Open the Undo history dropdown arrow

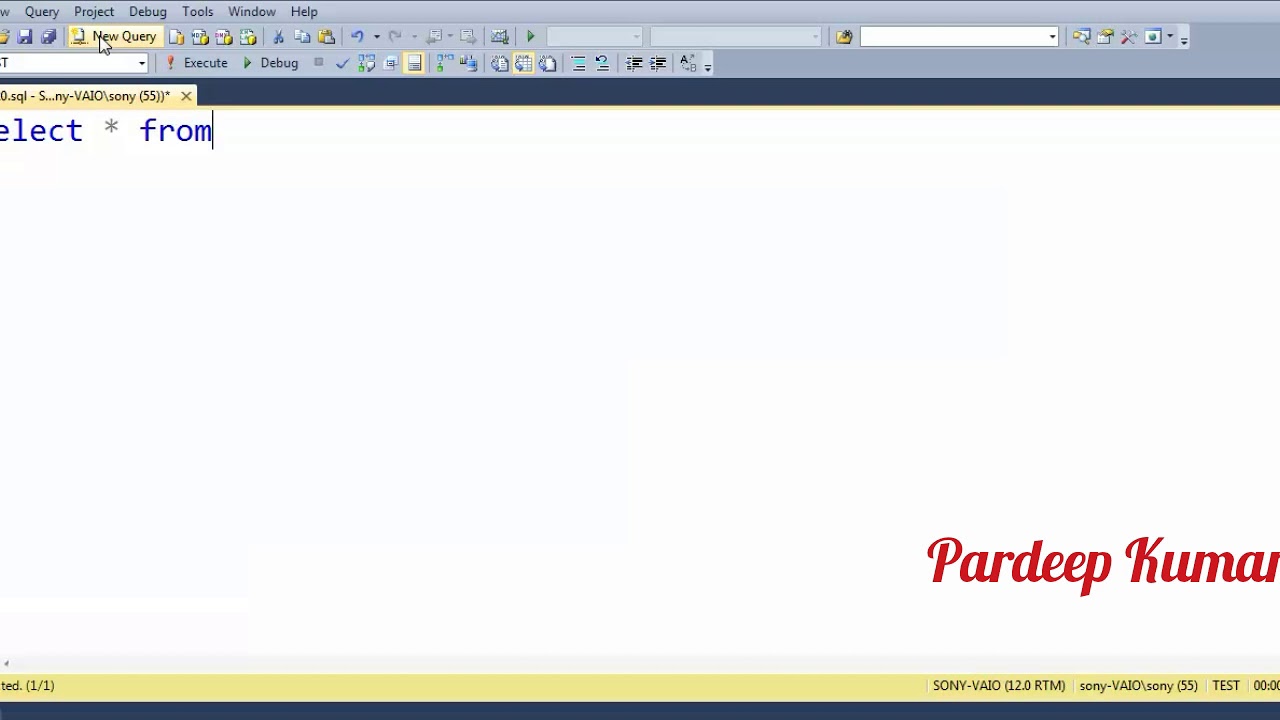point(377,37)
